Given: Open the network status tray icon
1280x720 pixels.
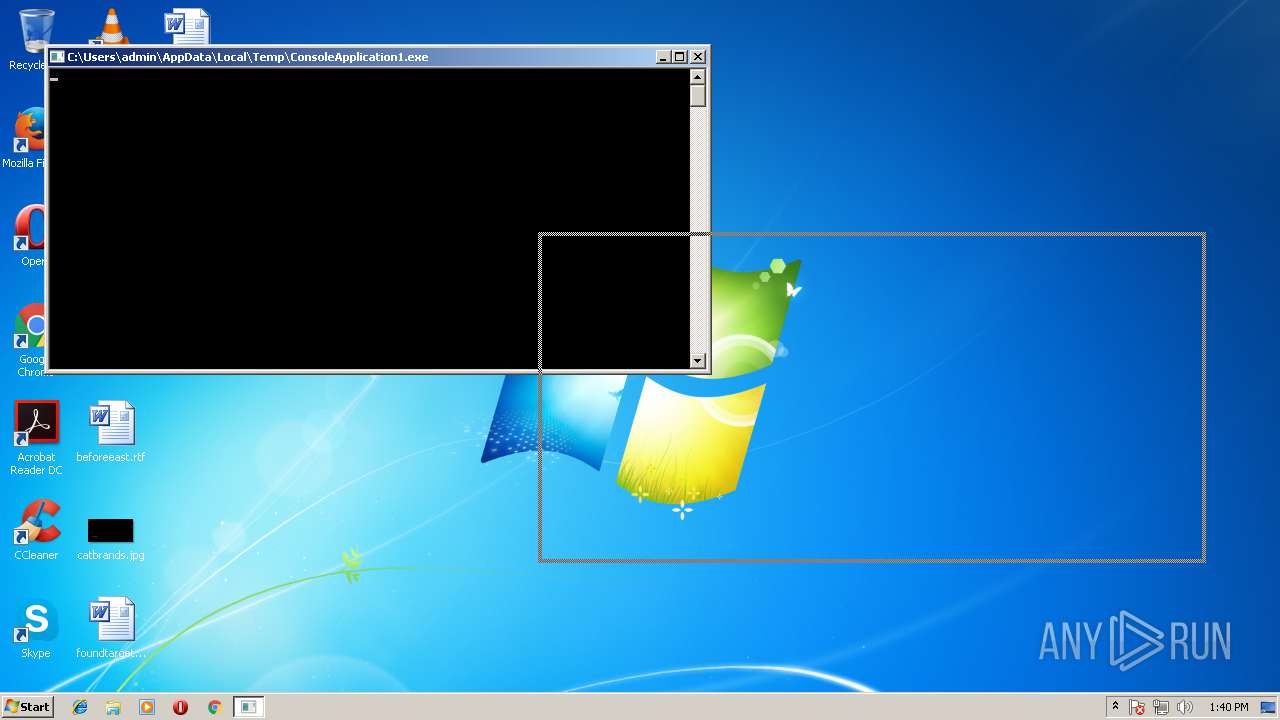Looking at the screenshot, I should tap(1161, 707).
